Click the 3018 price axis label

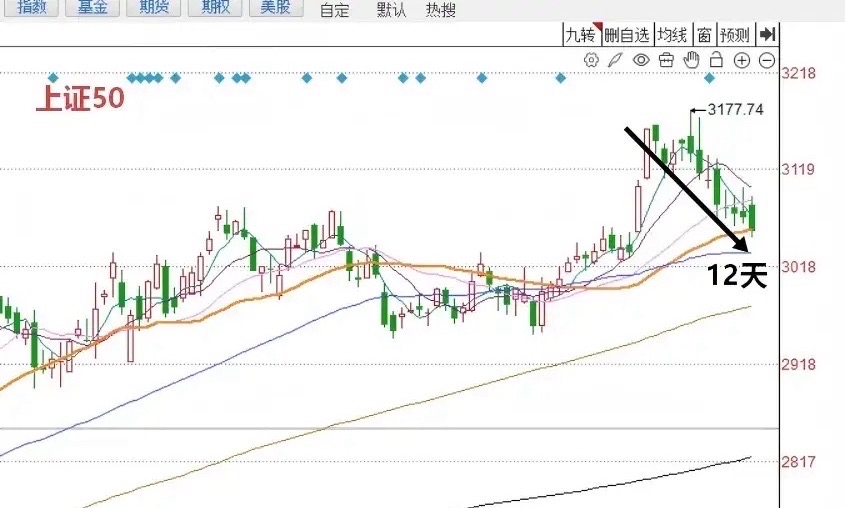pos(799,267)
